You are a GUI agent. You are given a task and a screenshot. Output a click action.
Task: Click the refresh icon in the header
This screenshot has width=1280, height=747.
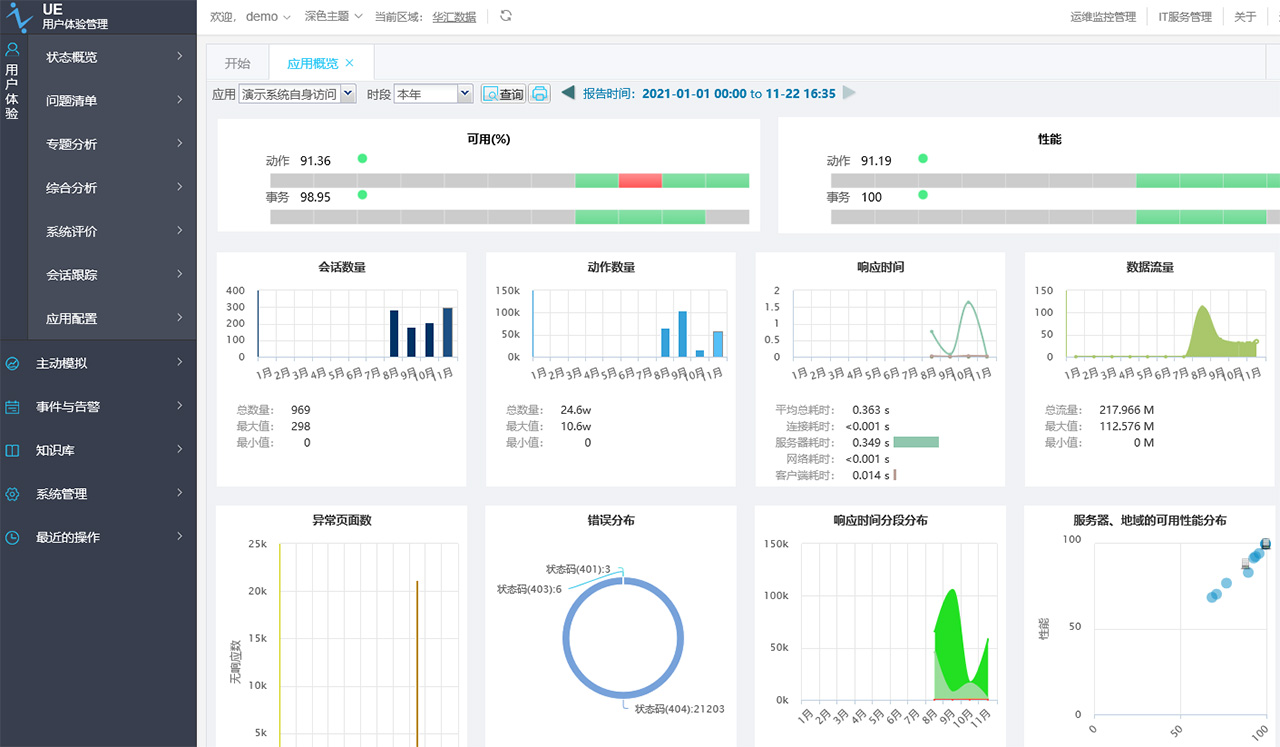click(506, 16)
